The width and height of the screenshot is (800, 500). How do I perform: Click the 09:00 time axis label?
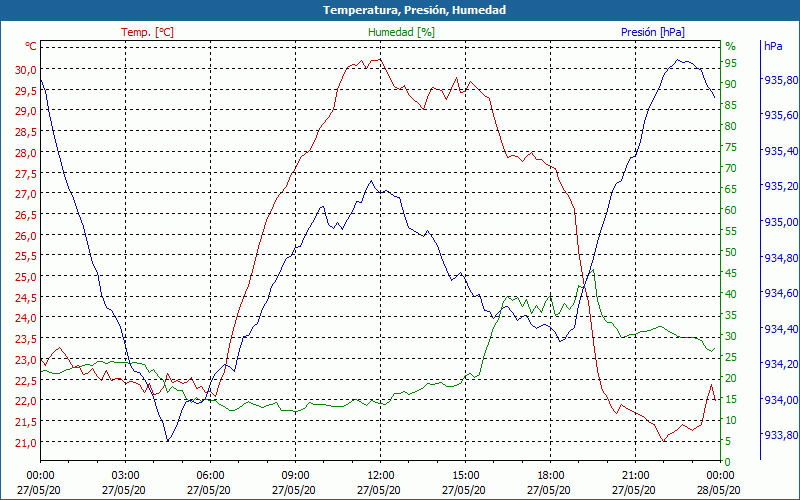[295, 476]
